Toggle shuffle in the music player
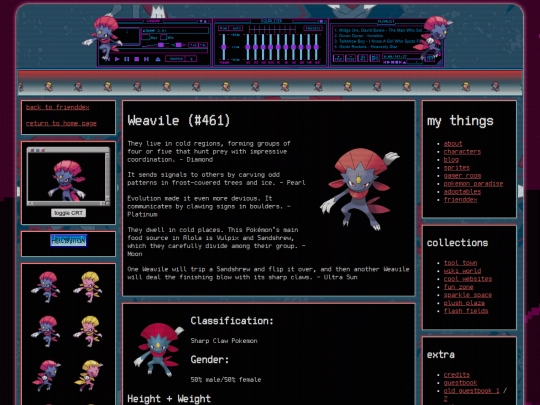540x405 pixels. click(176, 59)
